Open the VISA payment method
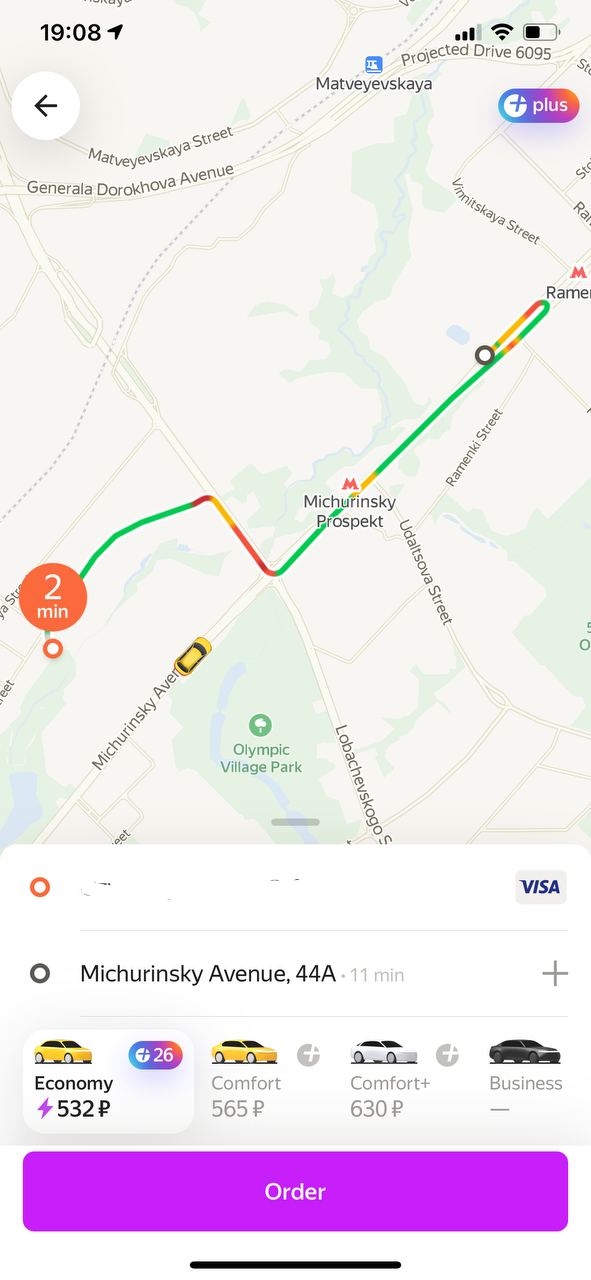 (541, 887)
